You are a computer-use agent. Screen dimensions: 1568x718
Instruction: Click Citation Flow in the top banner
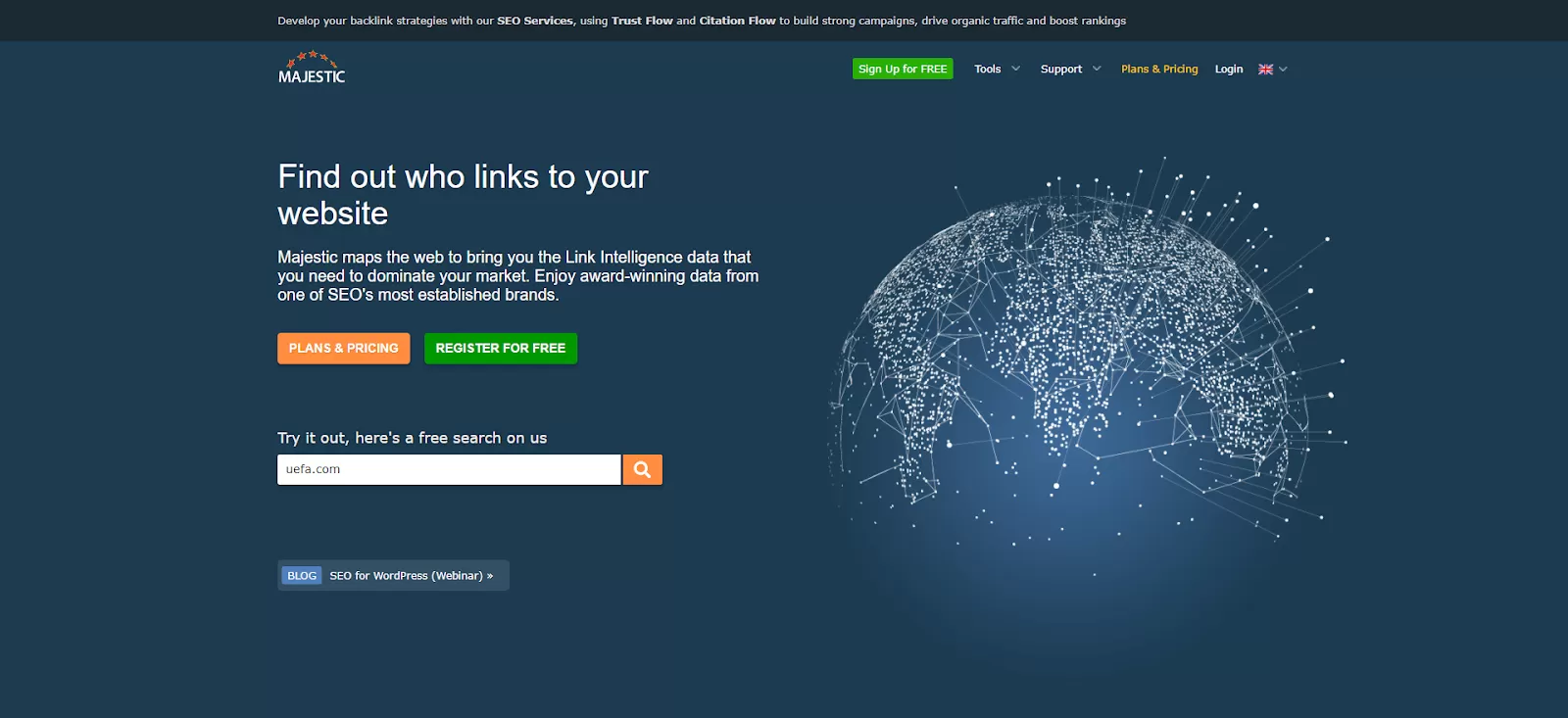[737, 21]
